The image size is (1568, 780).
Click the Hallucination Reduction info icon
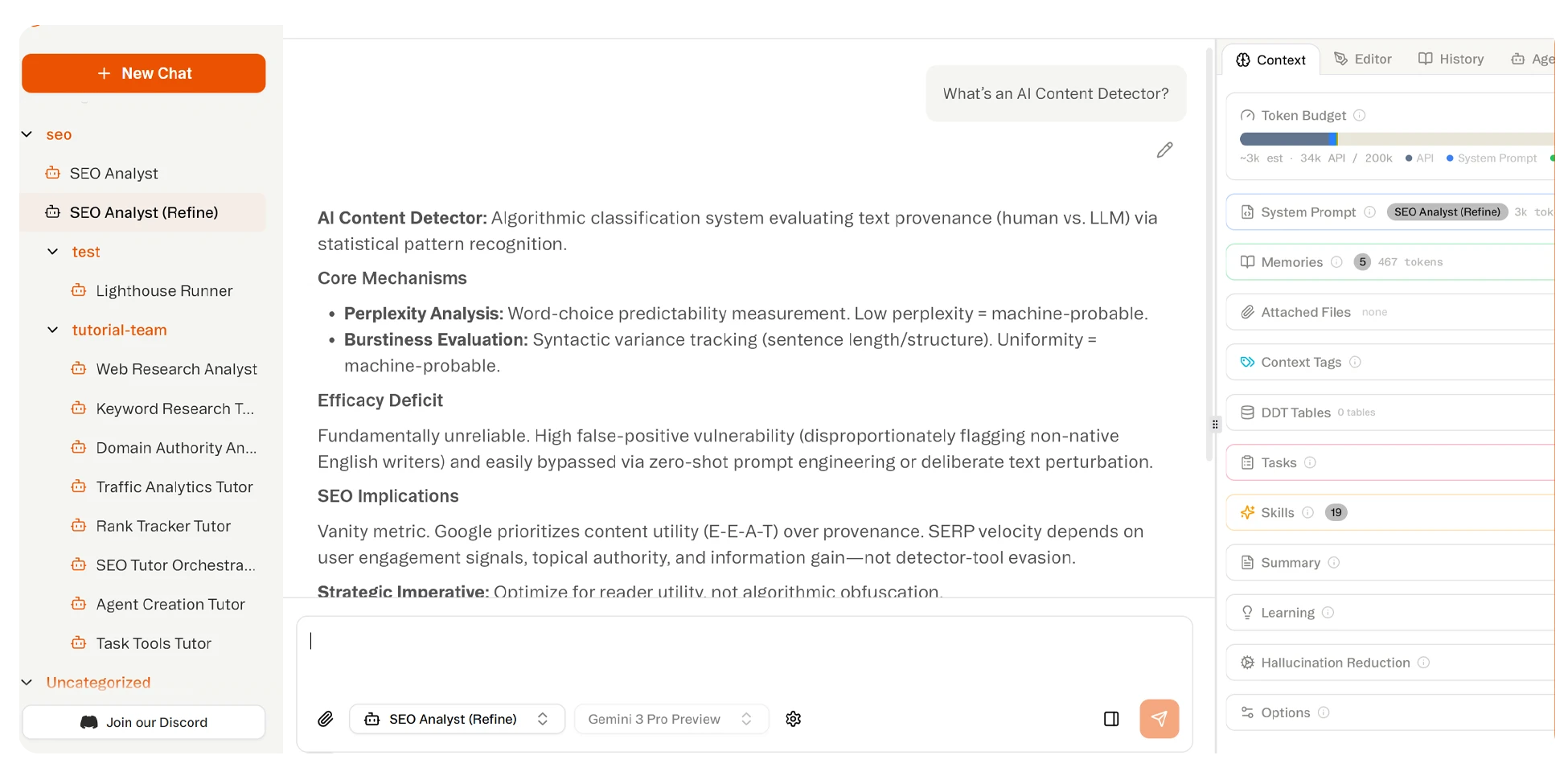tap(1425, 662)
